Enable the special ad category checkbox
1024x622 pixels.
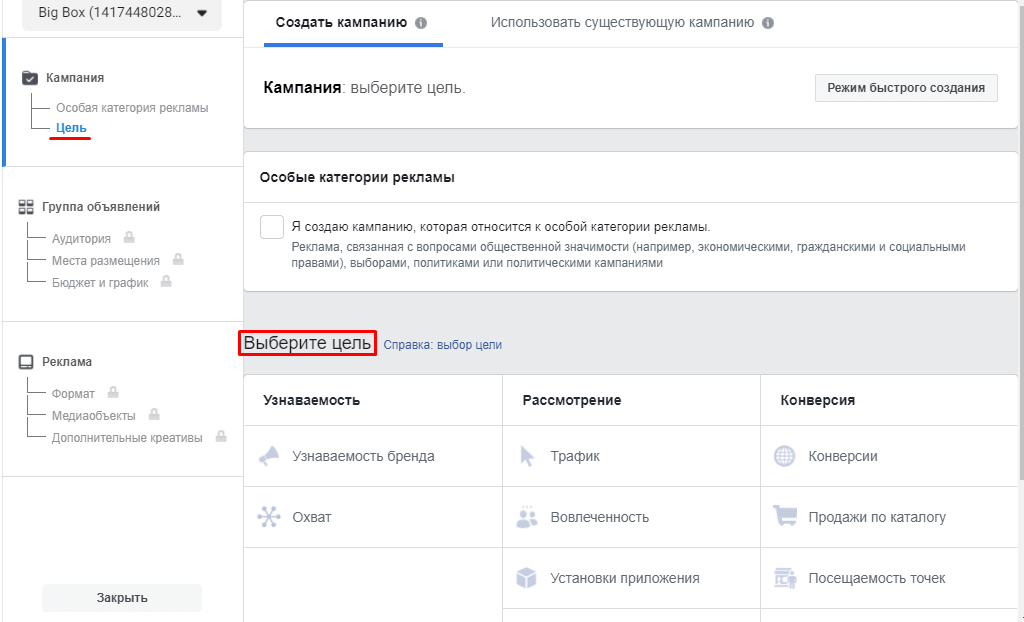pos(271,227)
